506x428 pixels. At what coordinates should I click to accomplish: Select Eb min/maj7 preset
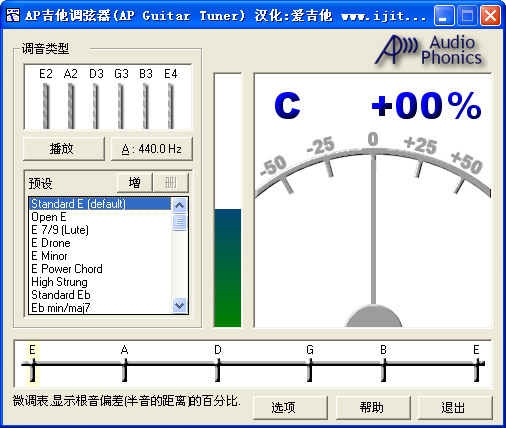(x=100, y=307)
